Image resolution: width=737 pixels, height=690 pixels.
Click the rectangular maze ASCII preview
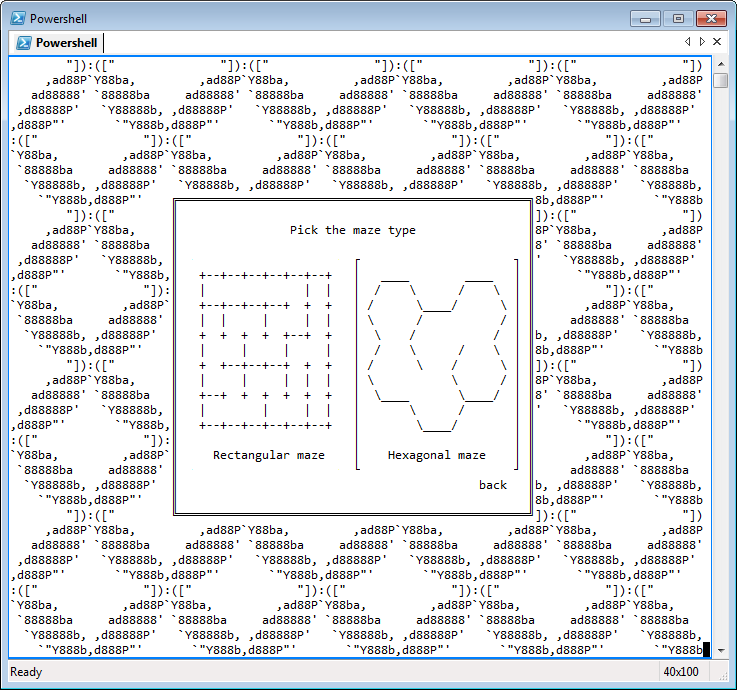265,350
